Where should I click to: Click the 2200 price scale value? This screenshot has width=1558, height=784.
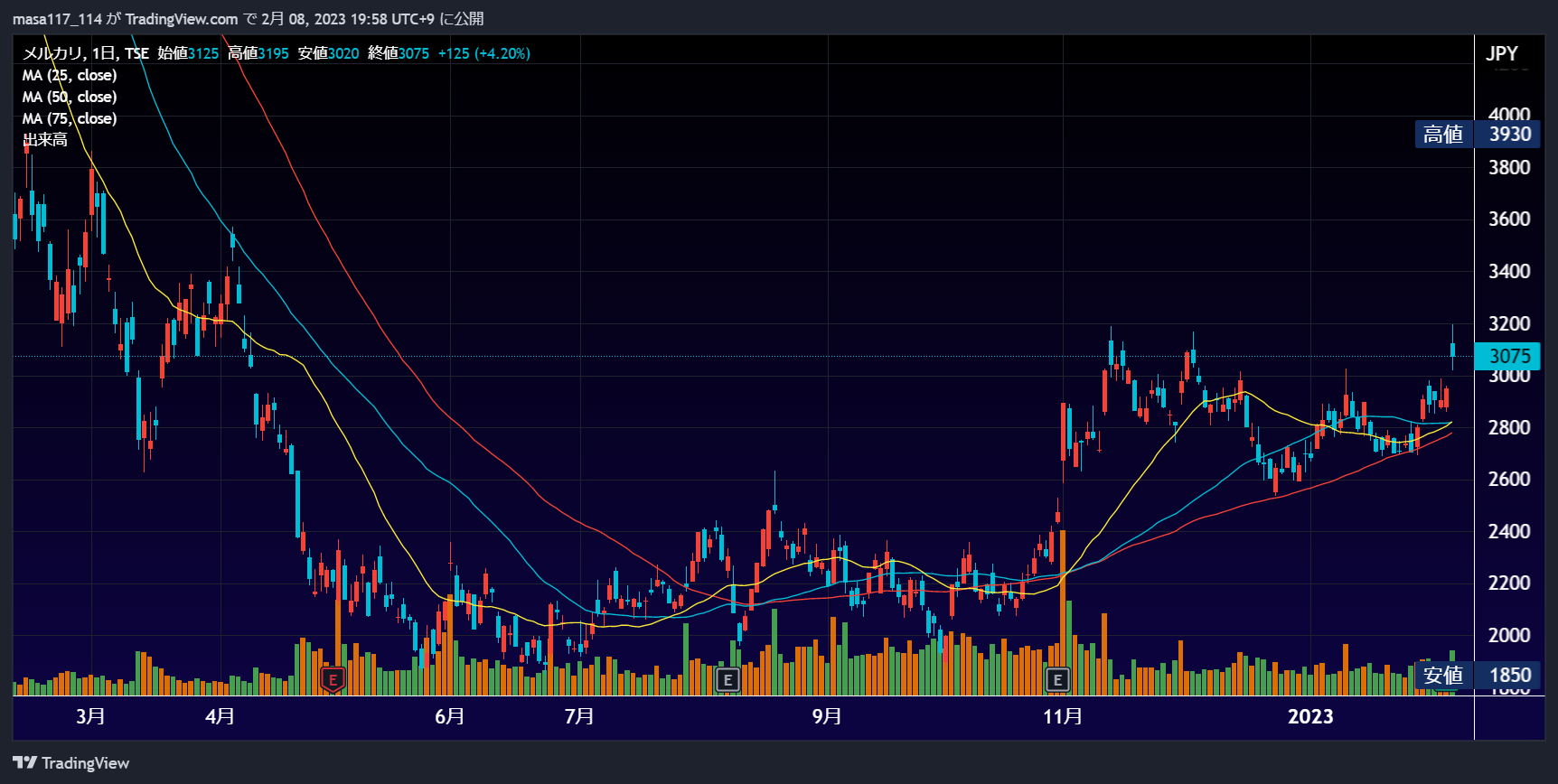point(1509,583)
